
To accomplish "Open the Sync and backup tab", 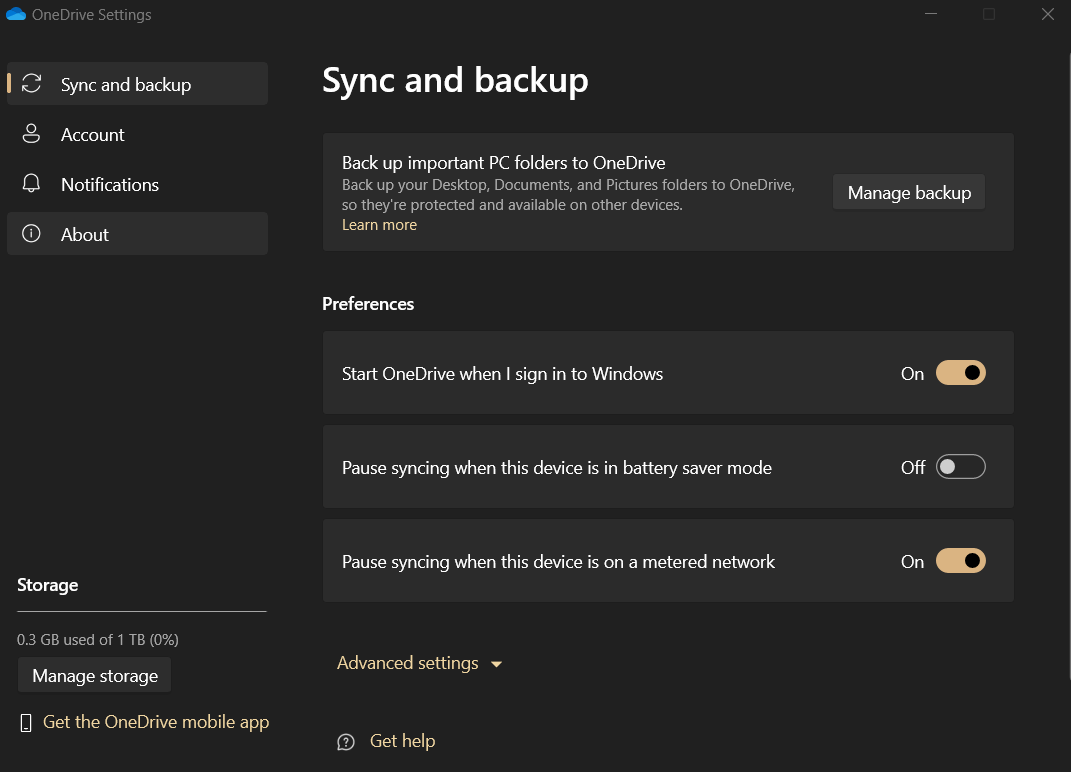I will point(137,83).
